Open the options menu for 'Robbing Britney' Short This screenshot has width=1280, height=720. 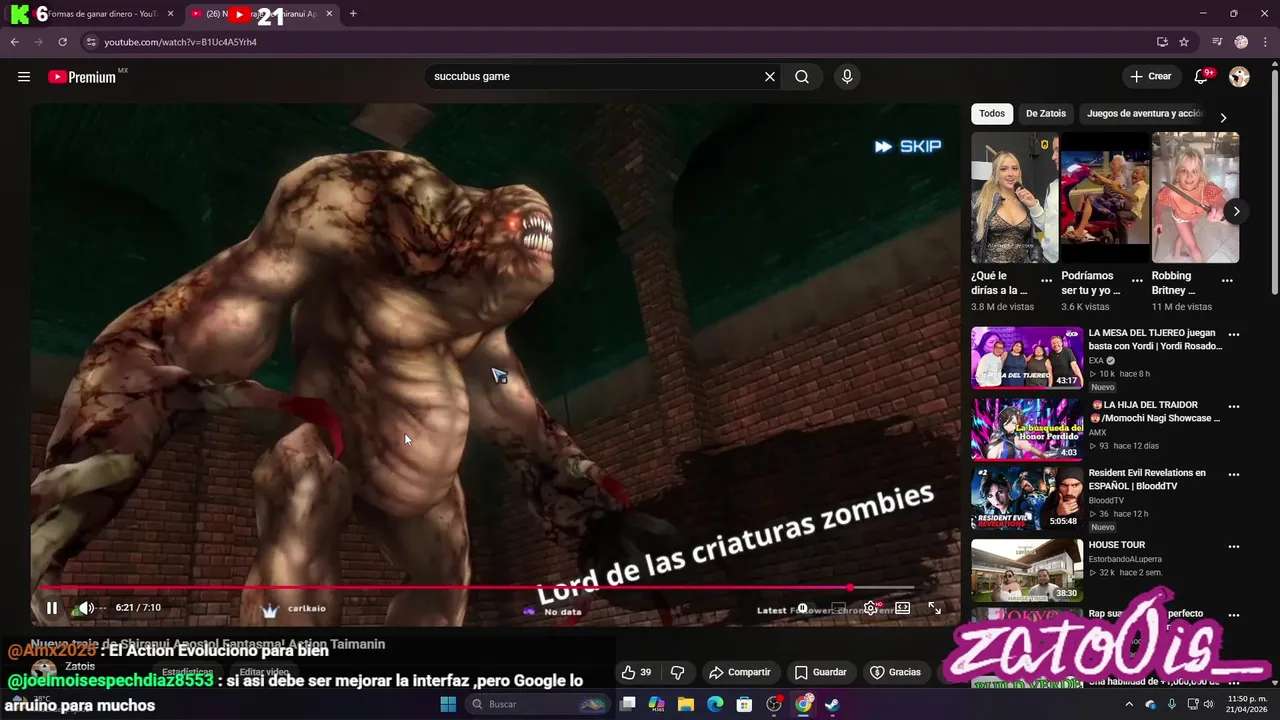click(1227, 281)
